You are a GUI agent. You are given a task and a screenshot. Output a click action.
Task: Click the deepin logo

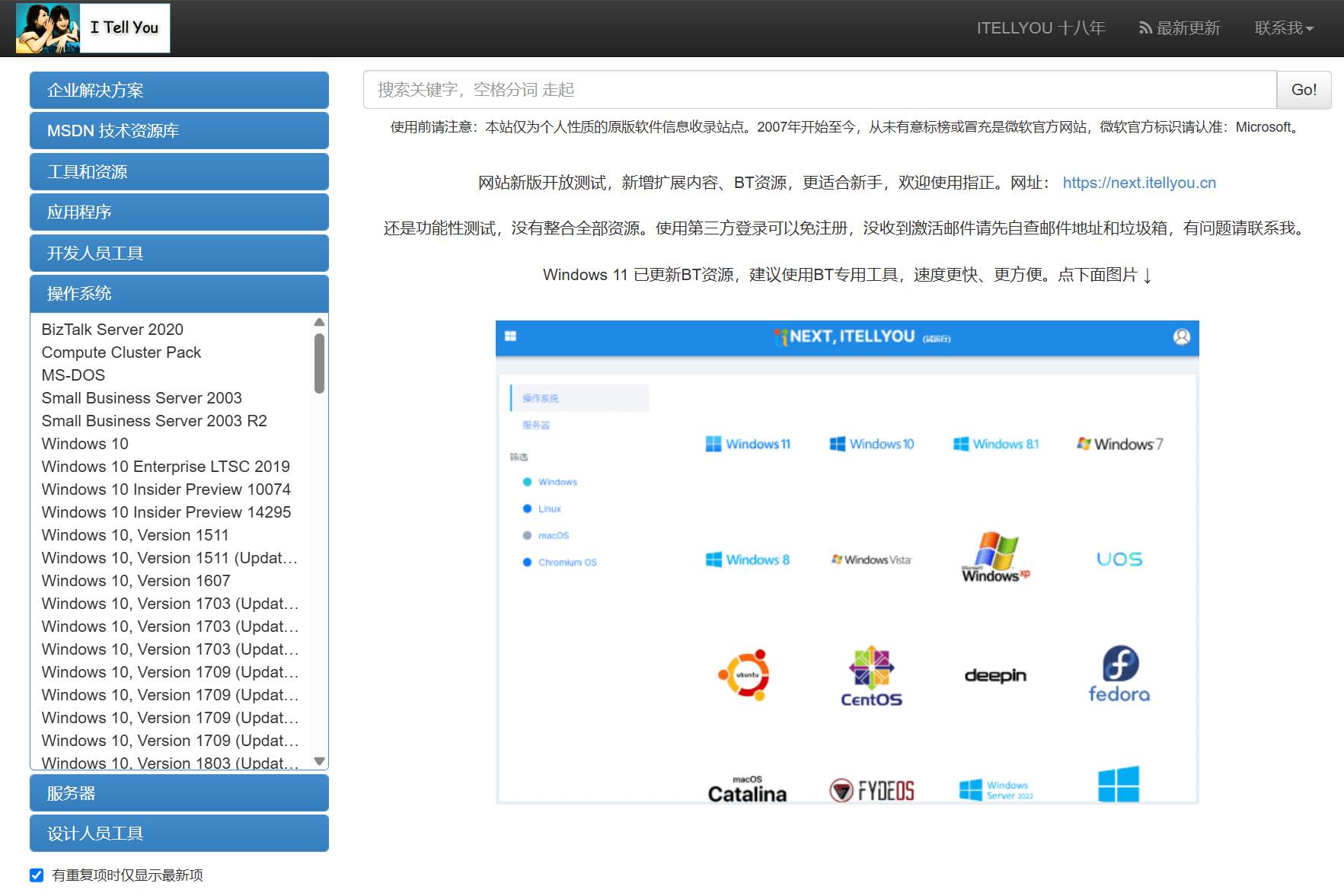tap(995, 675)
